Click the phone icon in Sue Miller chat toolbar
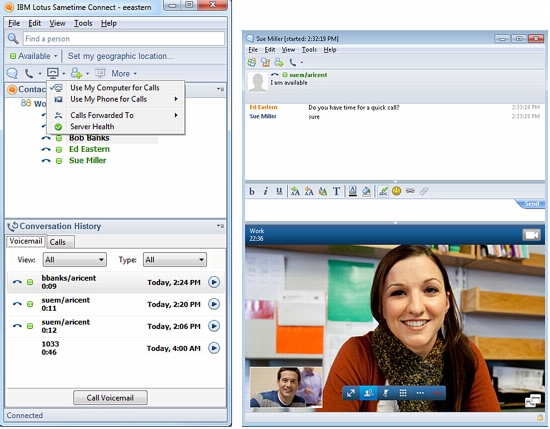This screenshot has height=429, width=550. tap(293, 62)
